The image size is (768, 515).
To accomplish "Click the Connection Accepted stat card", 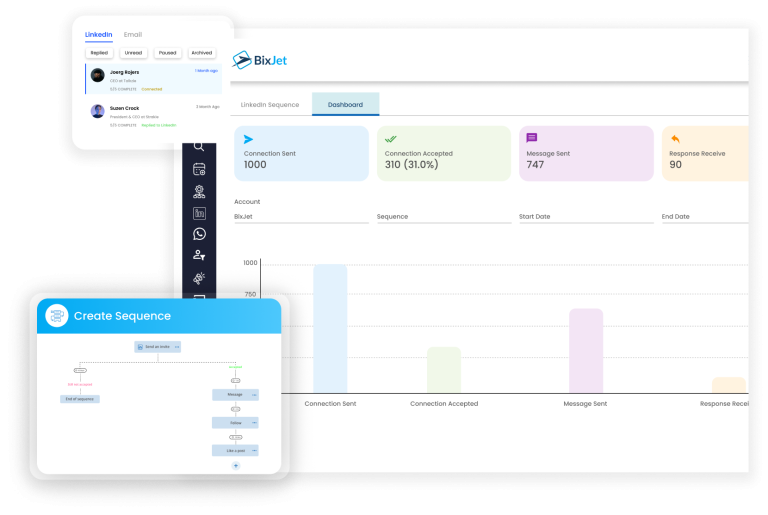I will point(444,153).
